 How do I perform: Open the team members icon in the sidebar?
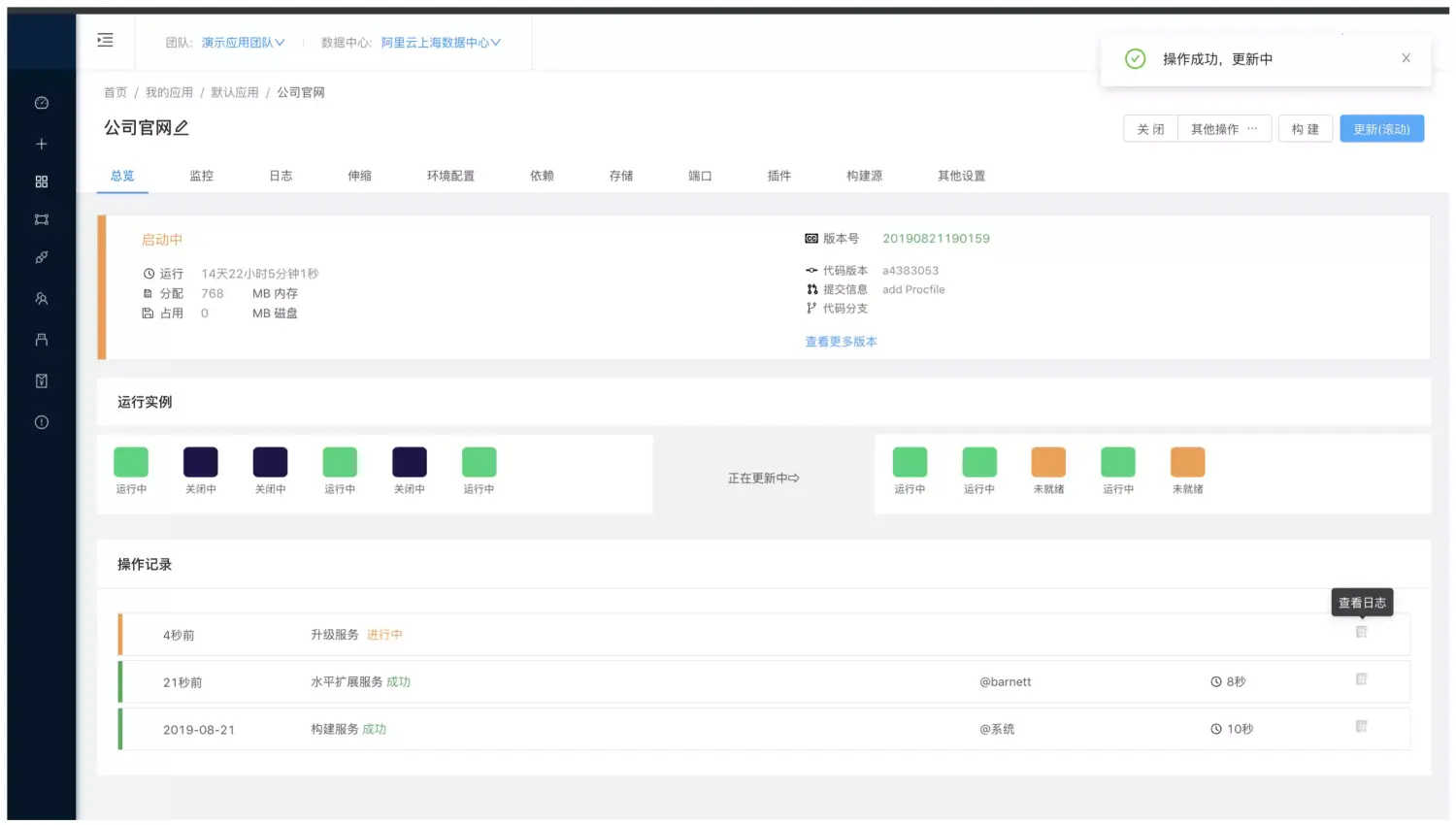[x=42, y=299]
